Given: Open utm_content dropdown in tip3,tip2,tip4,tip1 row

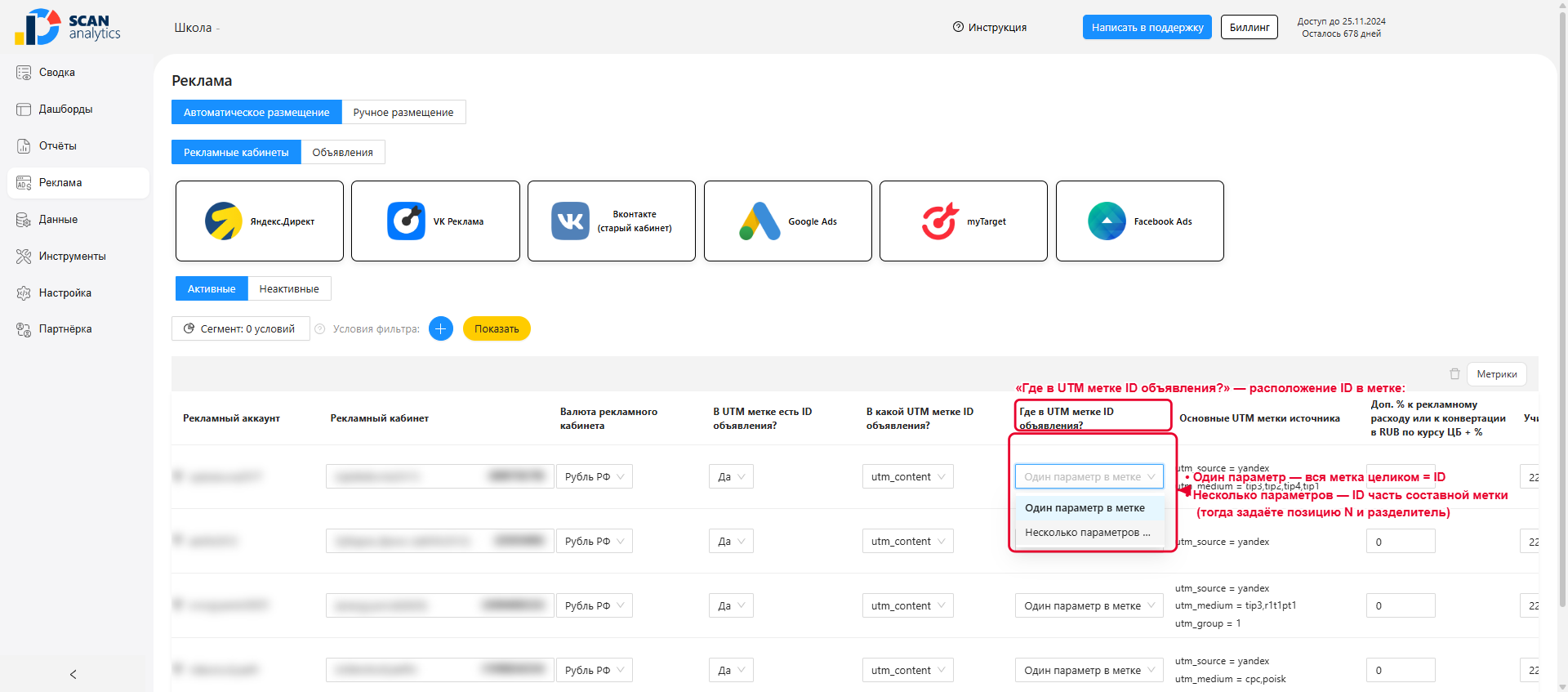Looking at the screenshot, I should (x=907, y=476).
